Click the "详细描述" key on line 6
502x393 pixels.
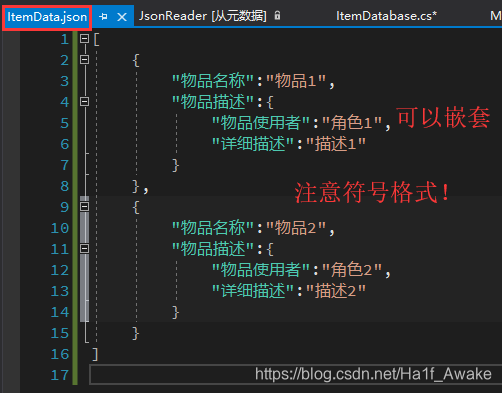point(253,144)
